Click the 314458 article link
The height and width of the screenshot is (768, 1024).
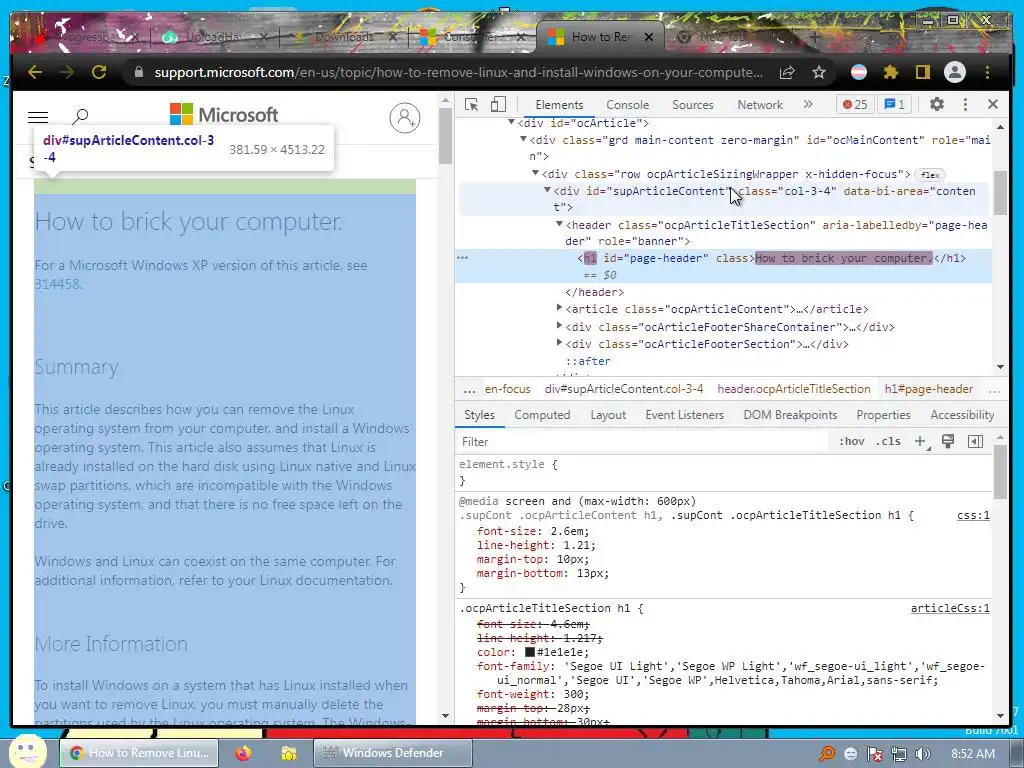coord(58,284)
